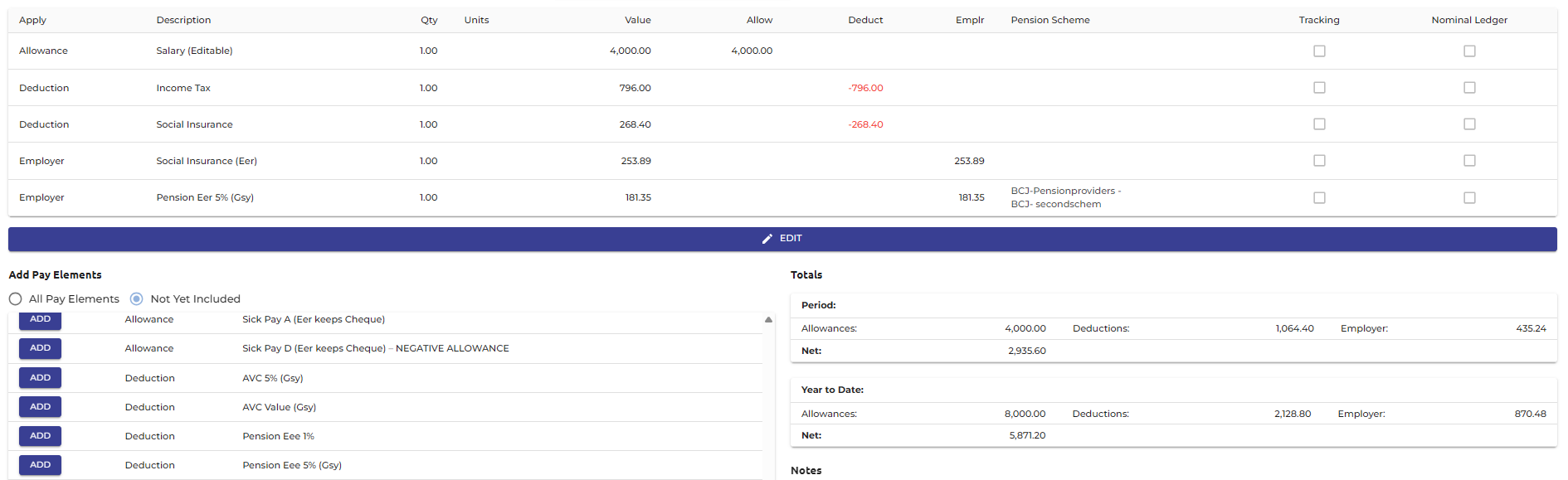1568x480 pixels.
Task: Click the 253.89 employer amount
Action: [969, 161]
